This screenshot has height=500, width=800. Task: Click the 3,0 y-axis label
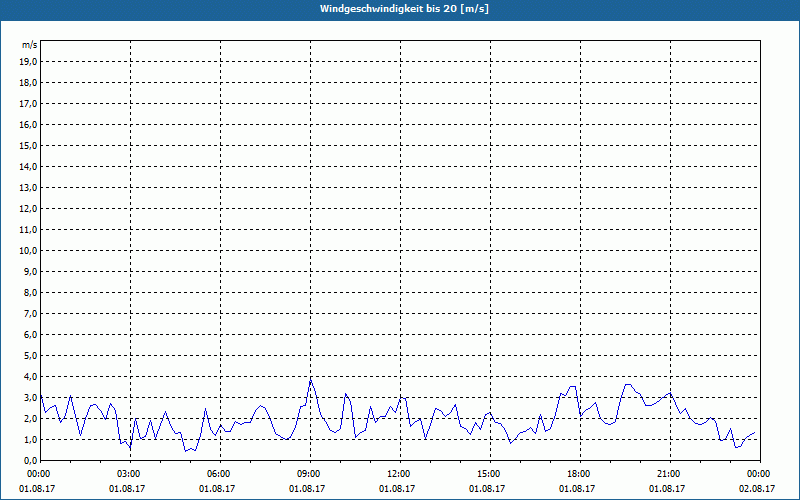click(x=31, y=397)
